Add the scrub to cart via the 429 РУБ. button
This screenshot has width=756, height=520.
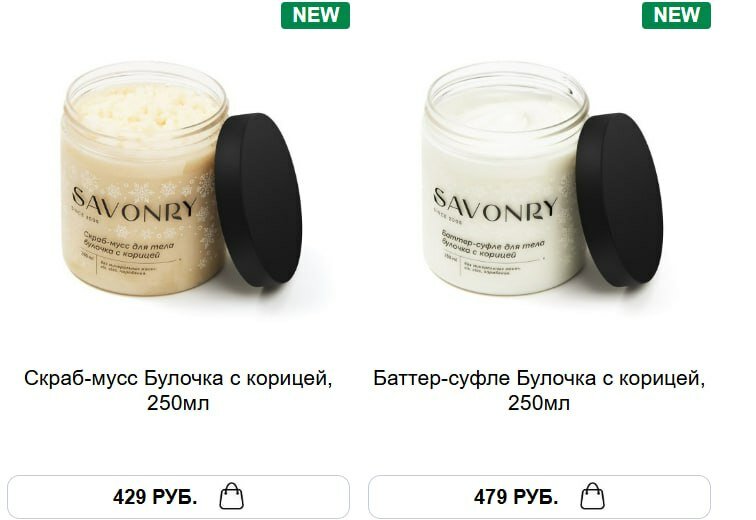coord(178,496)
